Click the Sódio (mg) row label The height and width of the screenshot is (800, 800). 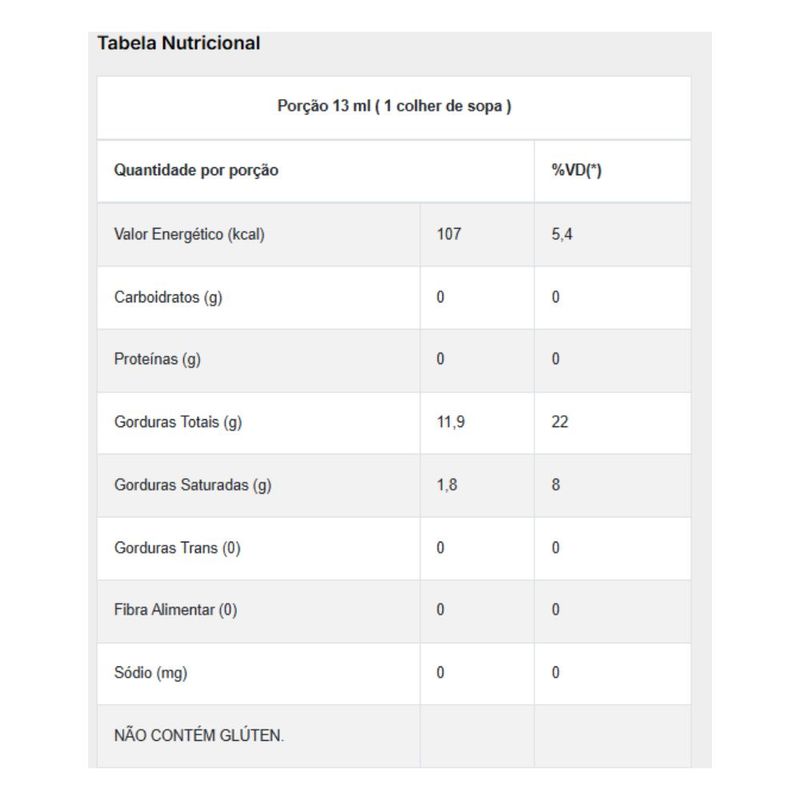pos(151,672)
